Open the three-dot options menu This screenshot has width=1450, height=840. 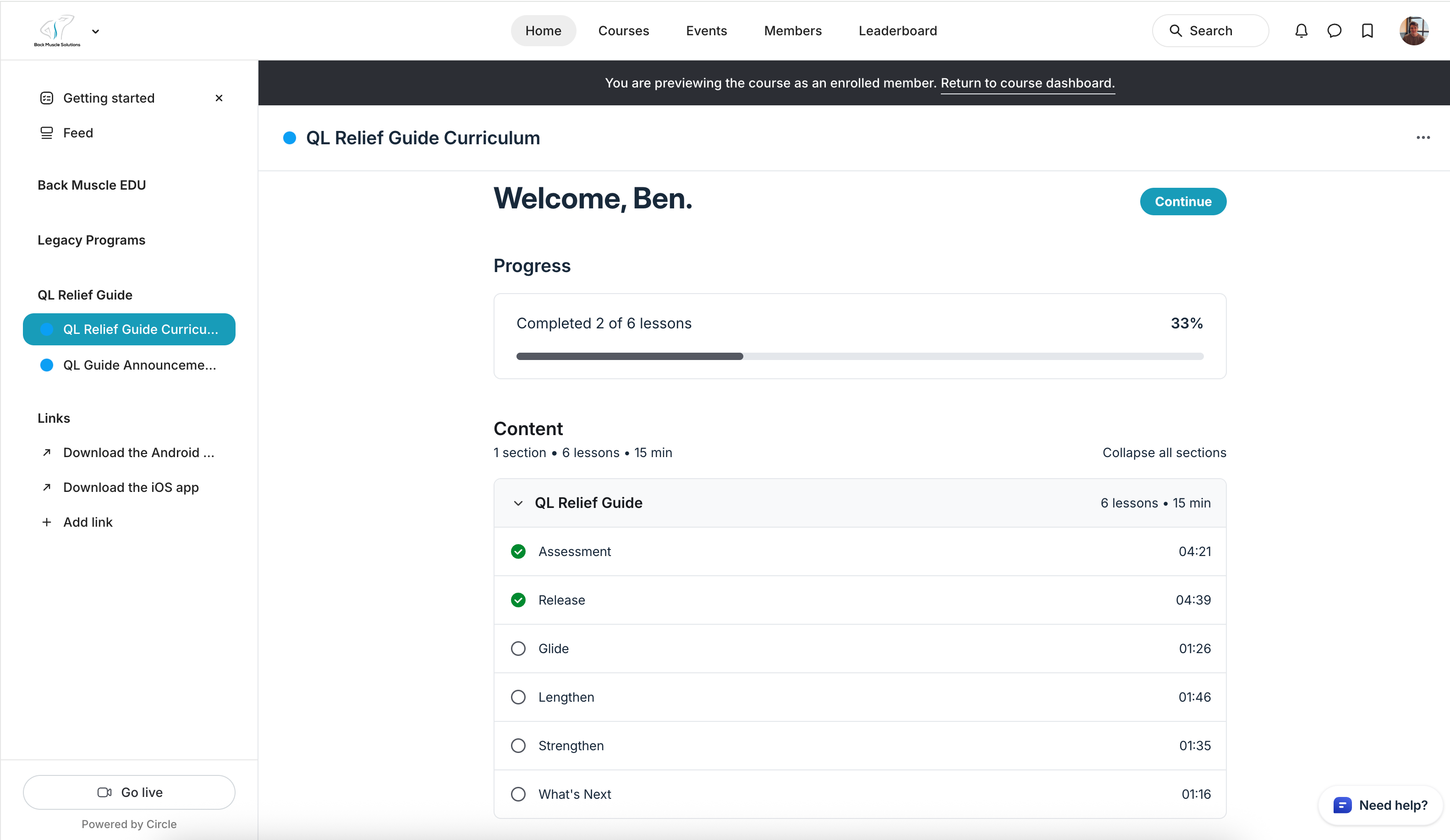1423,137
